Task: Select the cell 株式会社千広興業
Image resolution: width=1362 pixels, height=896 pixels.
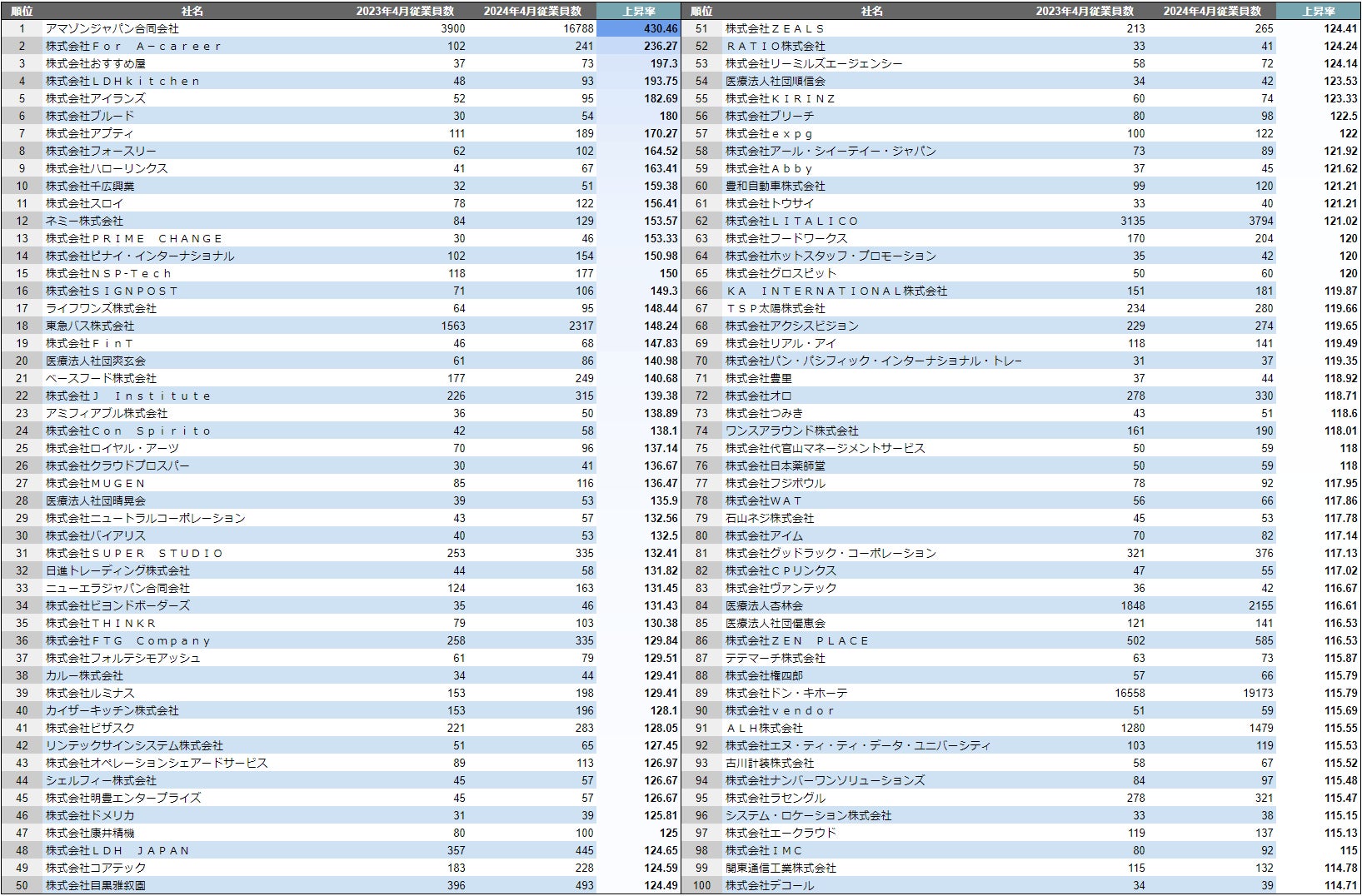Action: (90, 186)
